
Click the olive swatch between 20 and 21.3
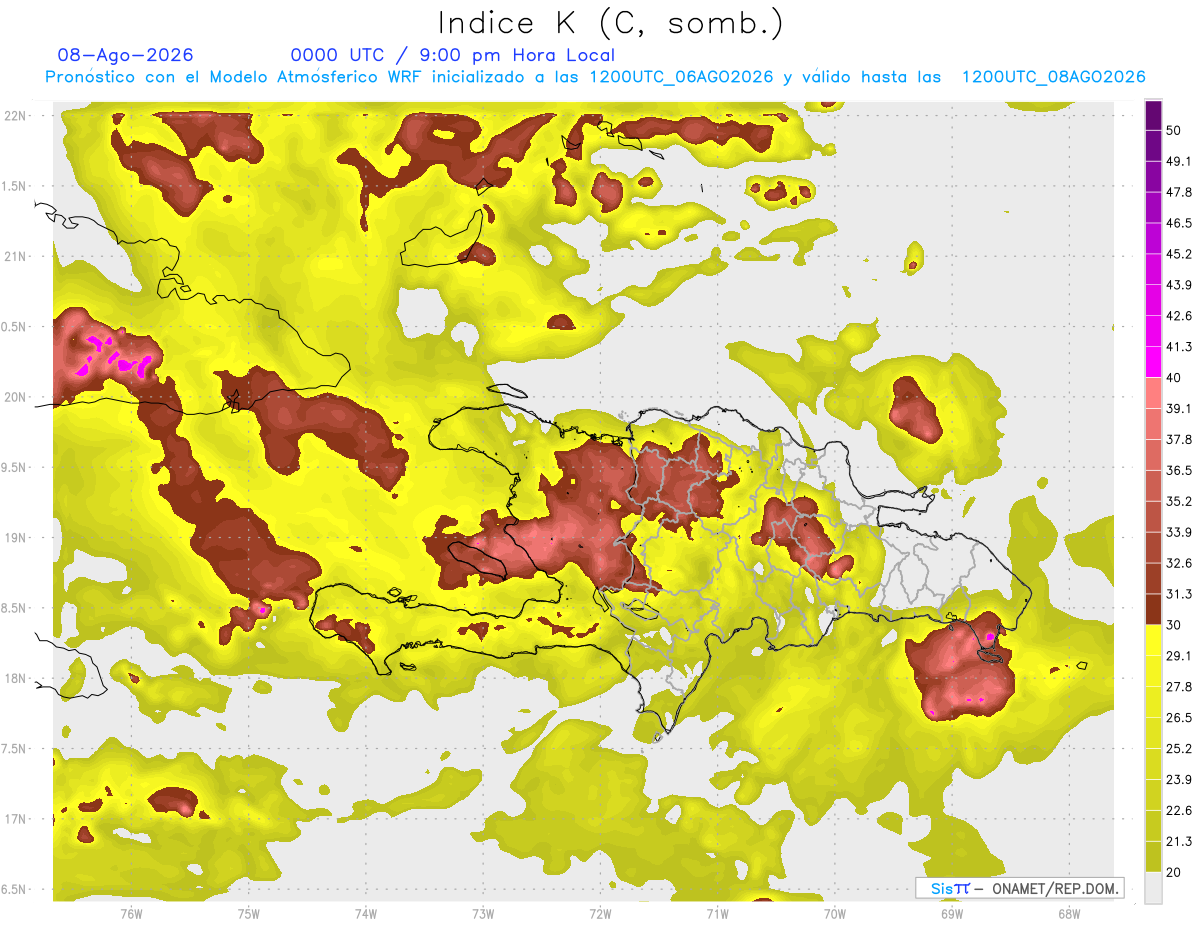[1153, 856]
